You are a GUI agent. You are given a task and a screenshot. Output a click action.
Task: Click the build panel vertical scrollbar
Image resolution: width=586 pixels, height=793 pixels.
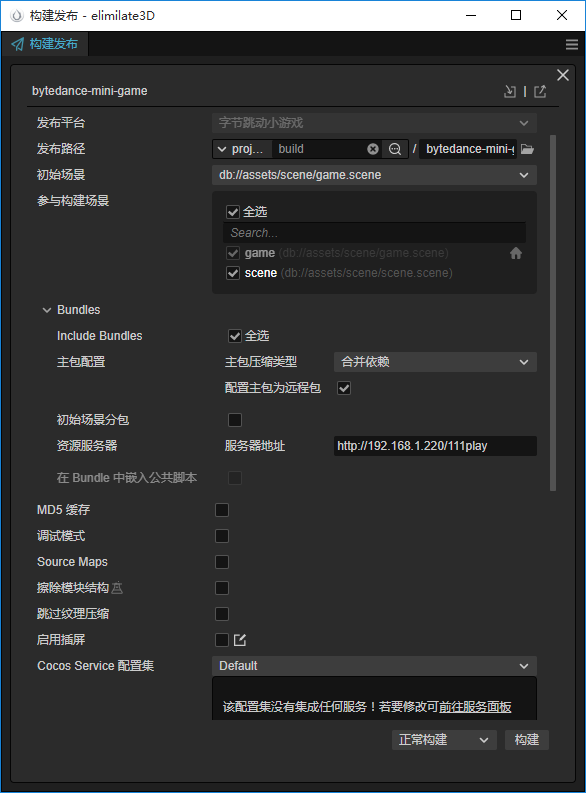553,313
